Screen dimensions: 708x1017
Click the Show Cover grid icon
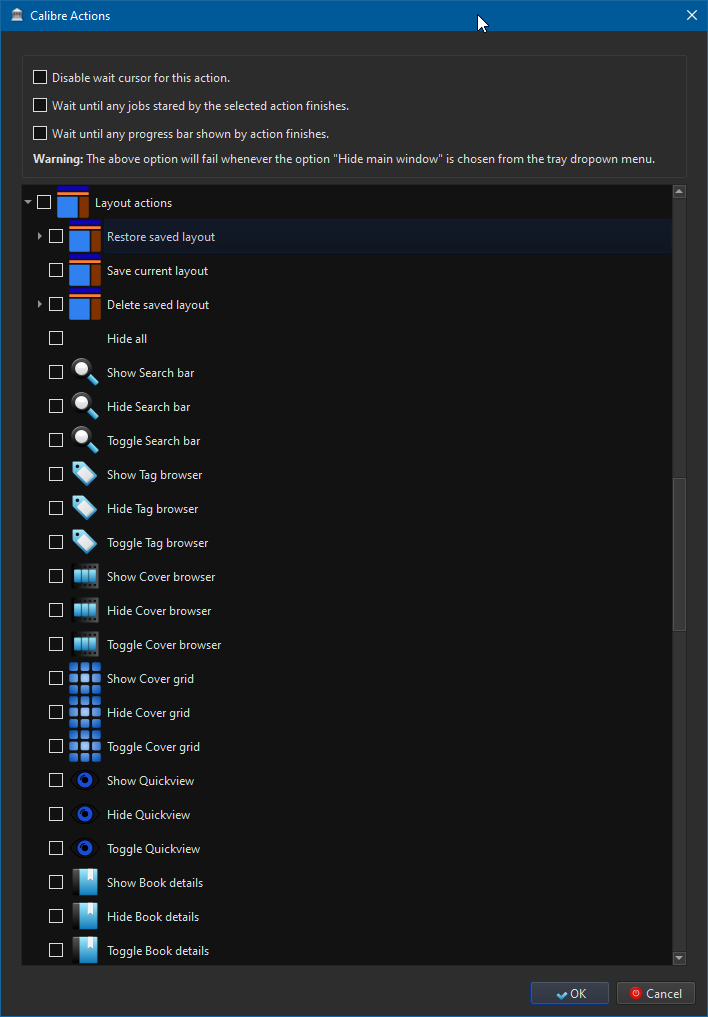(x=85, y=678)
